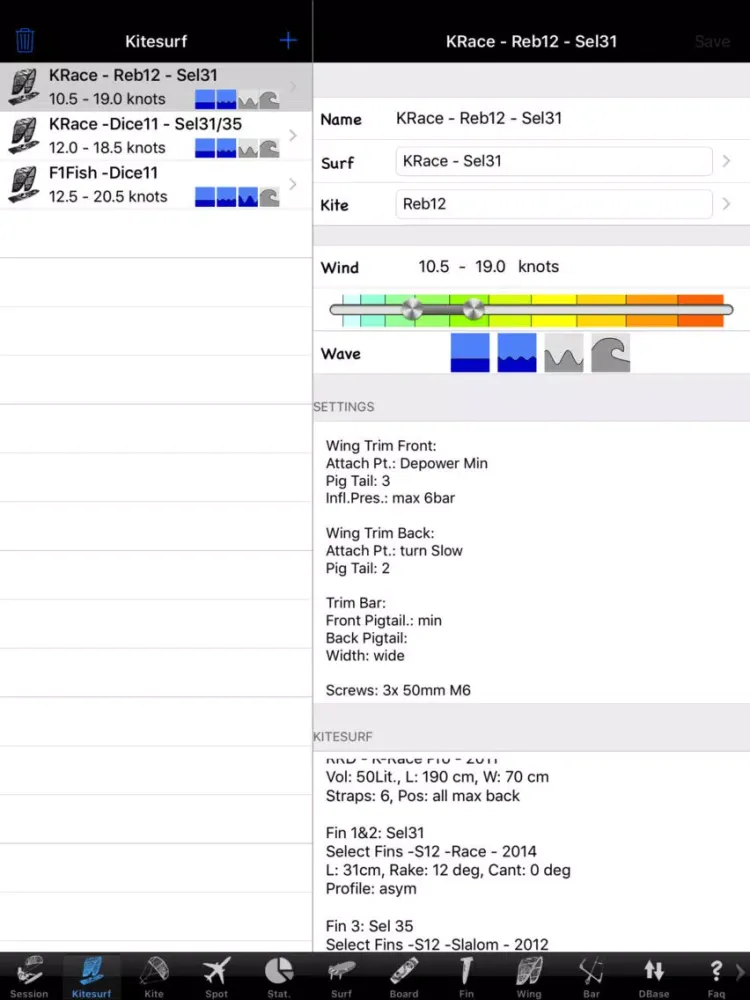Screen dimensions: 750x1000
Task: Edit the Kite field Reb12
Action: click(x=554, y=204)
